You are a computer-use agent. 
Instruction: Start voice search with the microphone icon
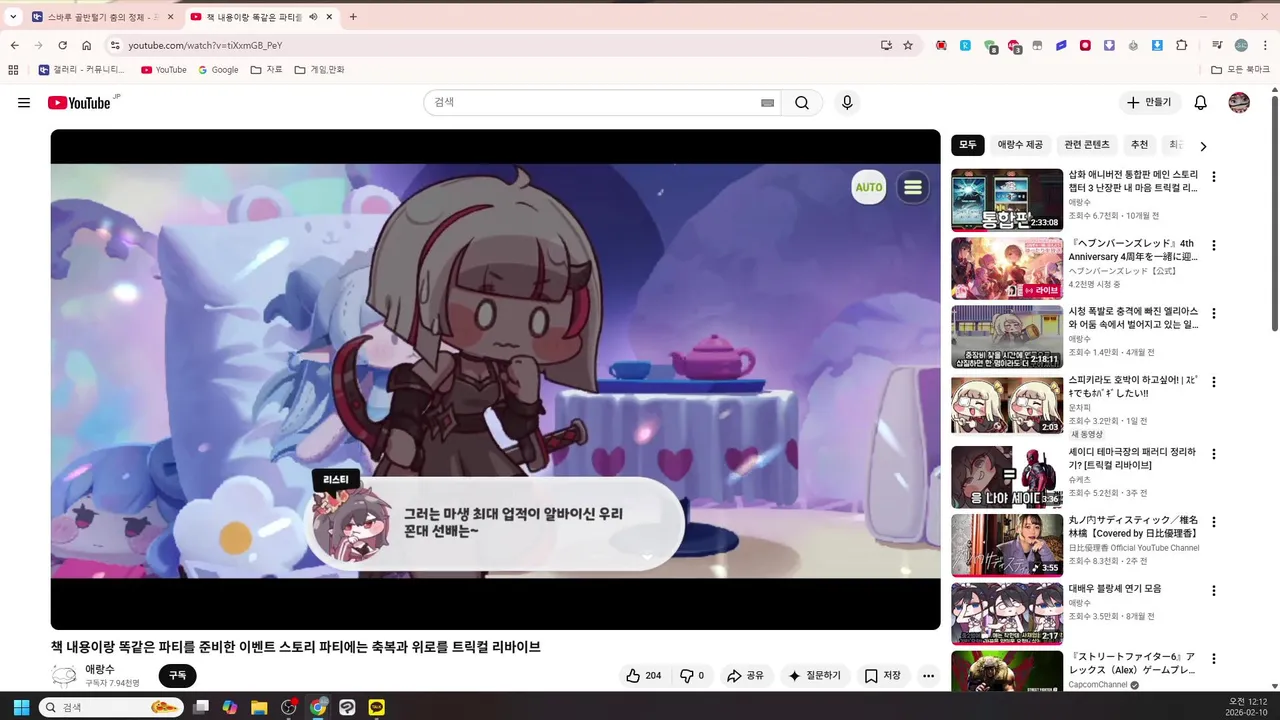point(847,103)
